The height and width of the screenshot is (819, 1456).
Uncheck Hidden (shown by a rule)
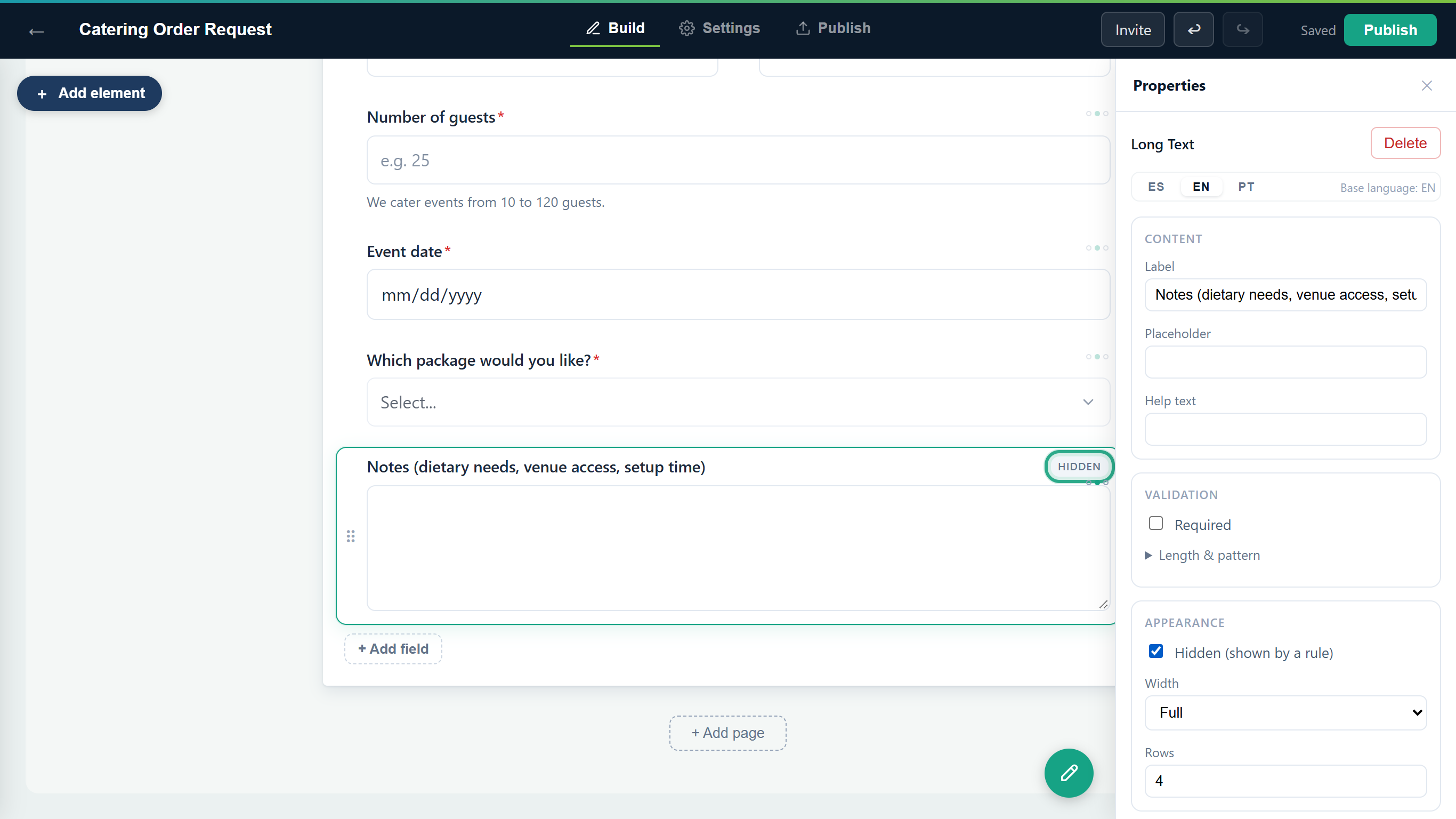[x=1156, y=651]
